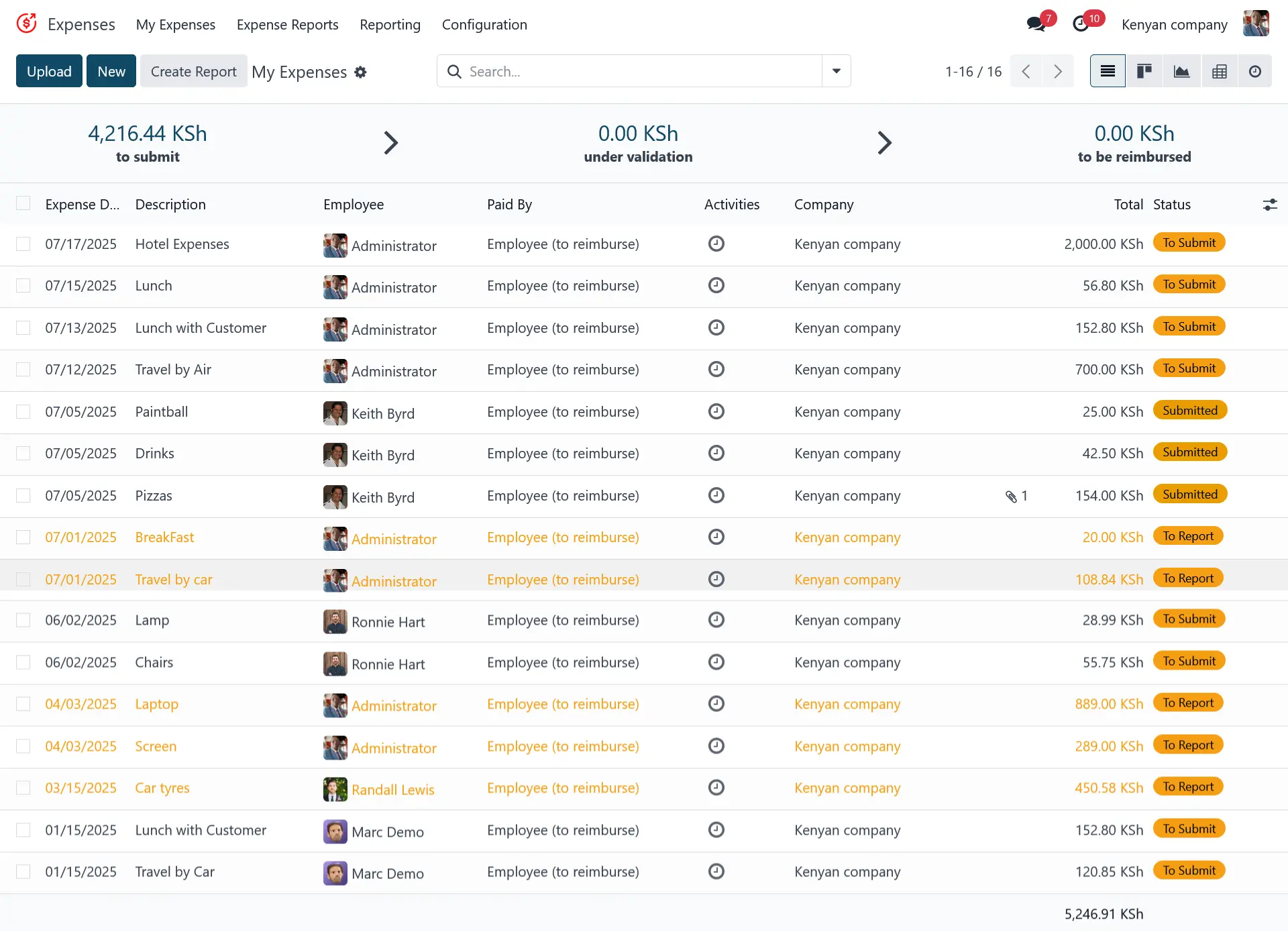Screen dimensions: 1288x932
Task: Open optional columns adjust icon
Action: [x=1269, y=205]
